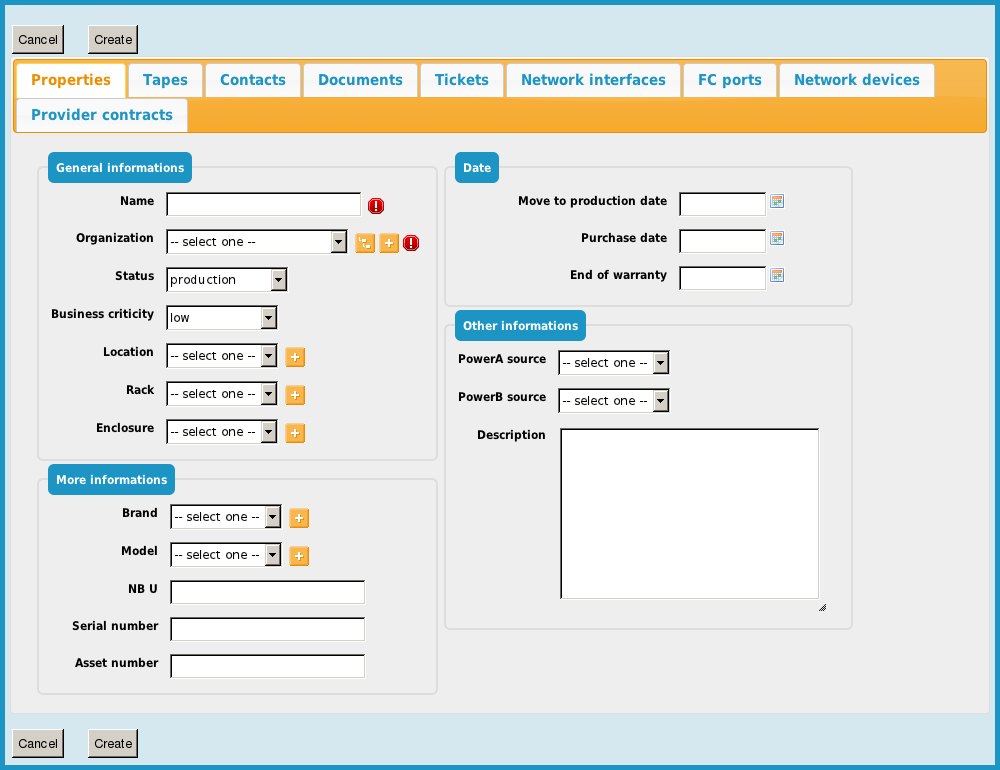Add a new Brand using plus icon

point(299,518)
